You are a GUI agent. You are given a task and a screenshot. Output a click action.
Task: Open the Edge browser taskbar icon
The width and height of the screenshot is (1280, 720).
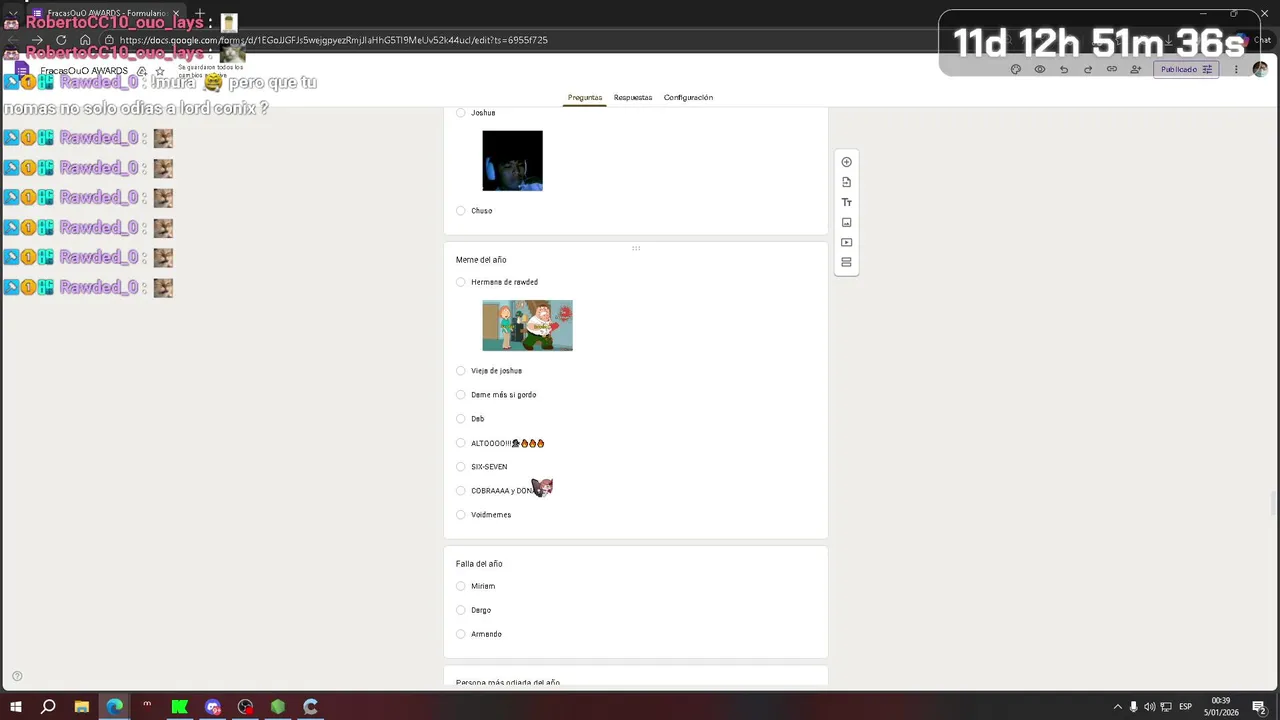coord(114,707)
